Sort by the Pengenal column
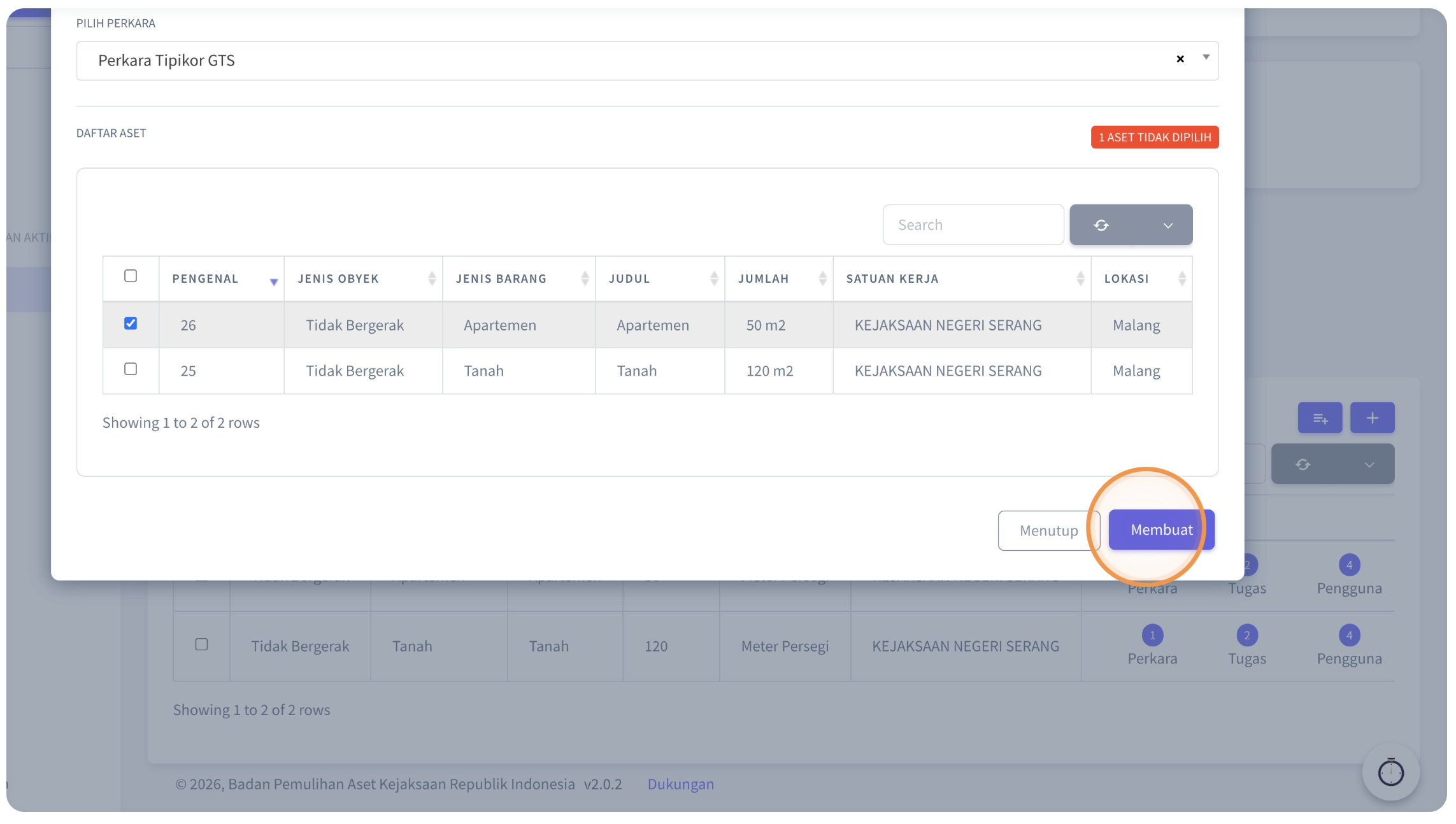This screenshot has height=824, width=1456. [x=221, y=279]
